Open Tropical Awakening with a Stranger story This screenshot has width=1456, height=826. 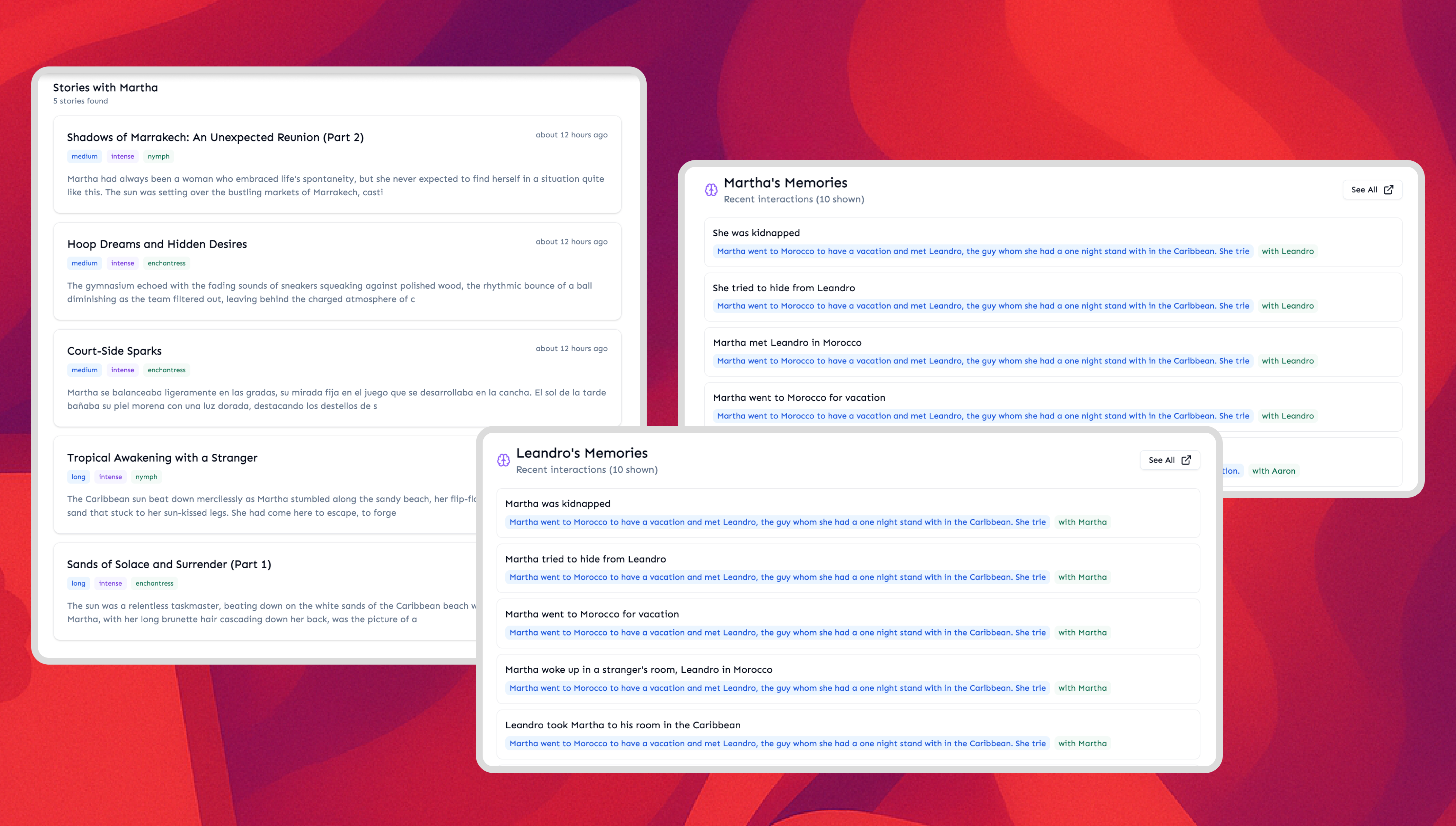tap(162, 458)
